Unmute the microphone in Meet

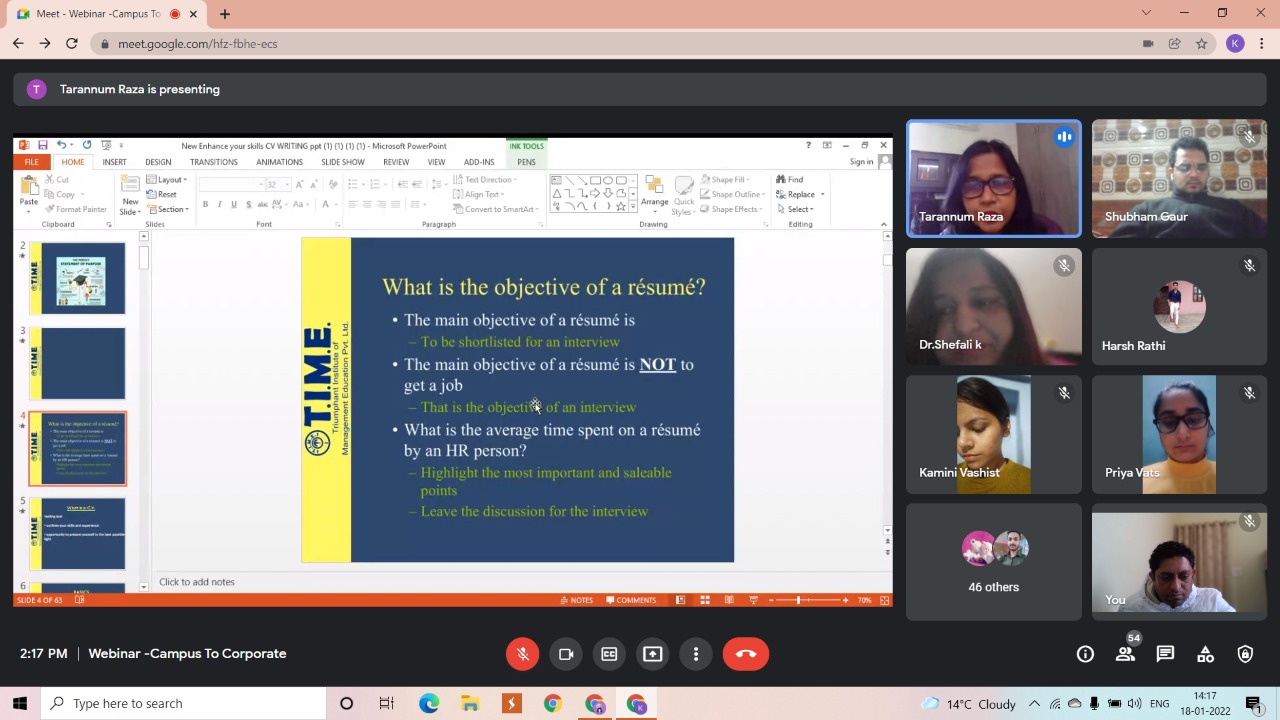pos(522,654)
